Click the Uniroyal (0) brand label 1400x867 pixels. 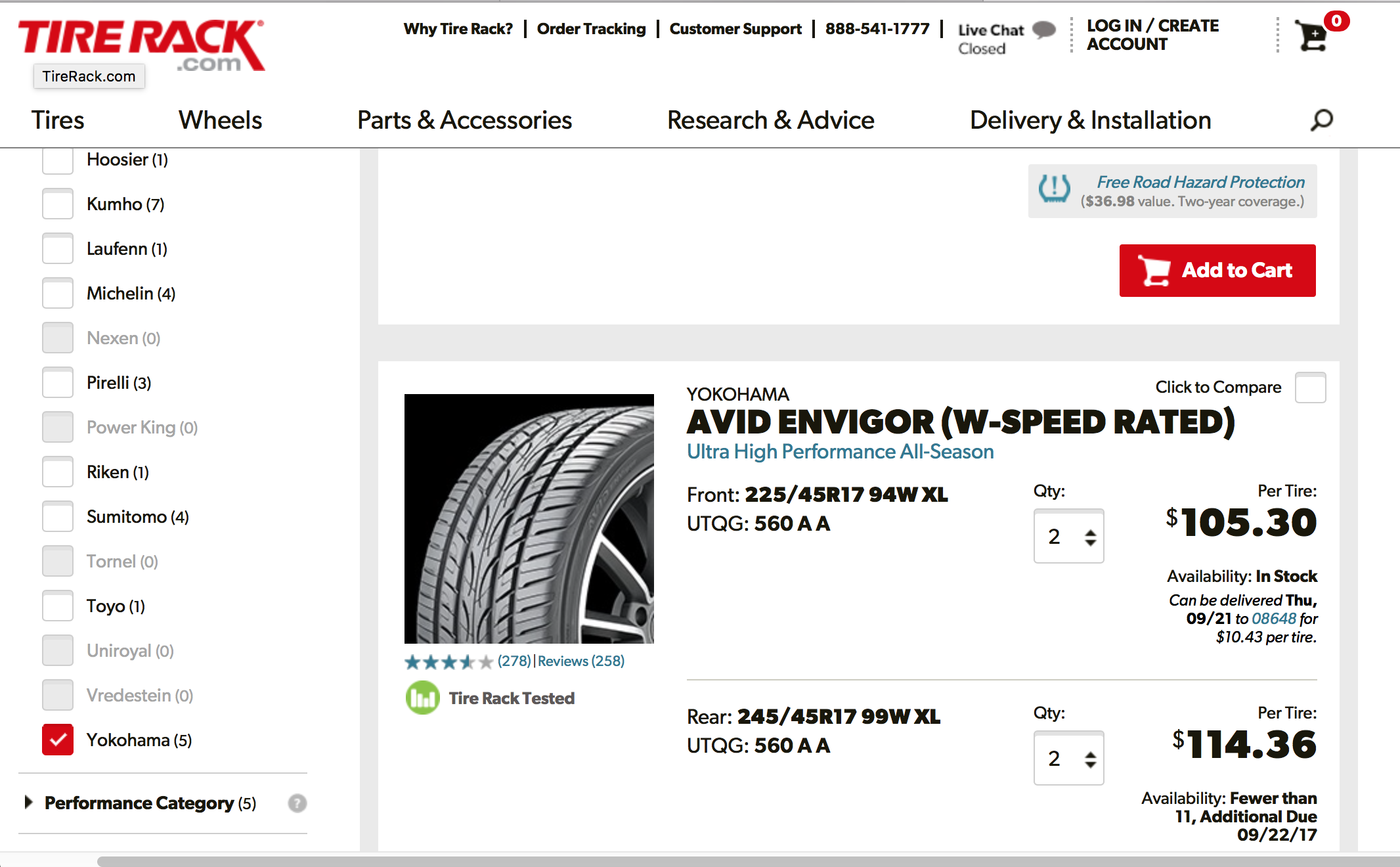pyautogui.click(x=130, y=651)
